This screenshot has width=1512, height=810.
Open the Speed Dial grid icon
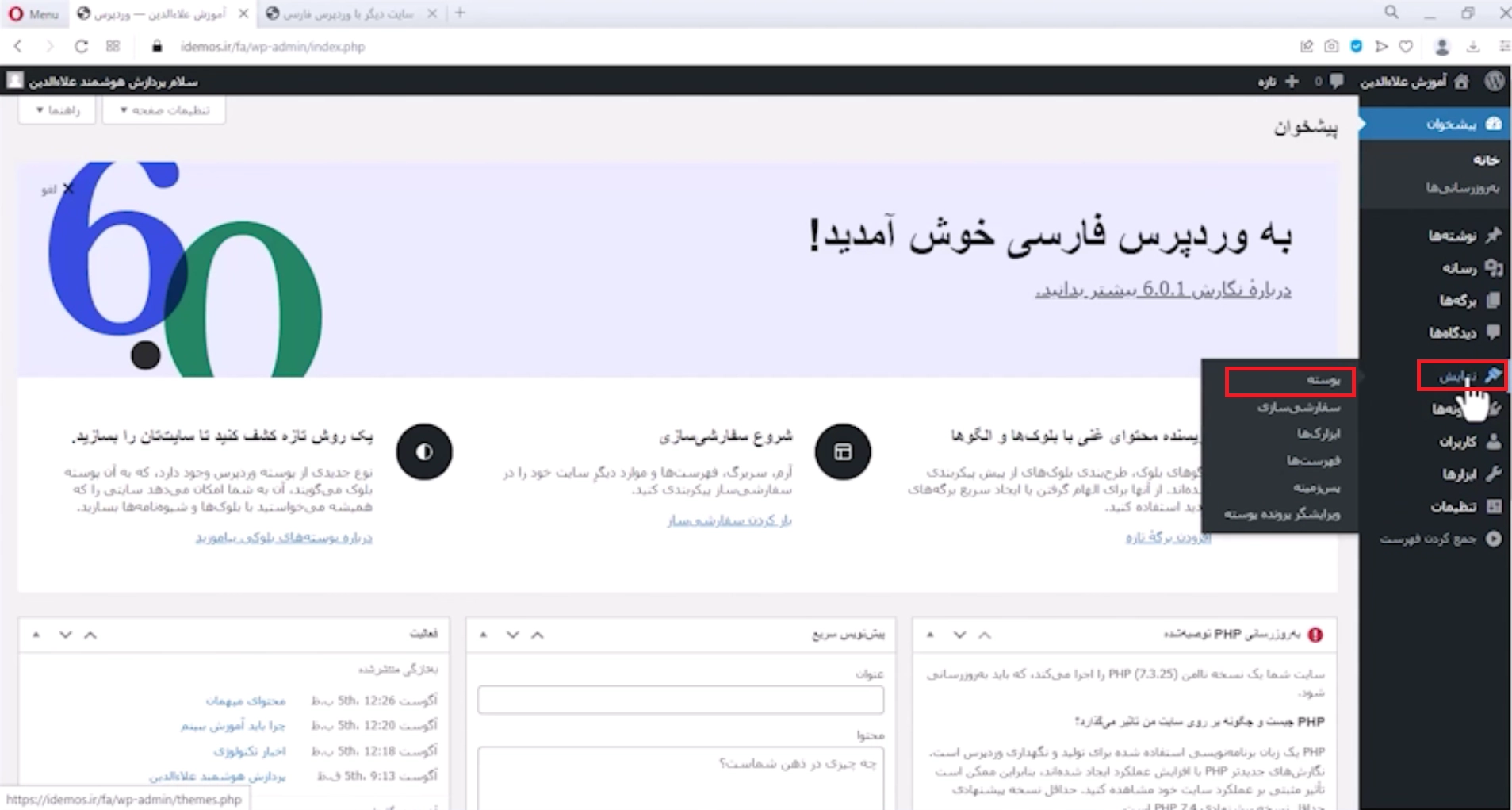tap(113, 47)
